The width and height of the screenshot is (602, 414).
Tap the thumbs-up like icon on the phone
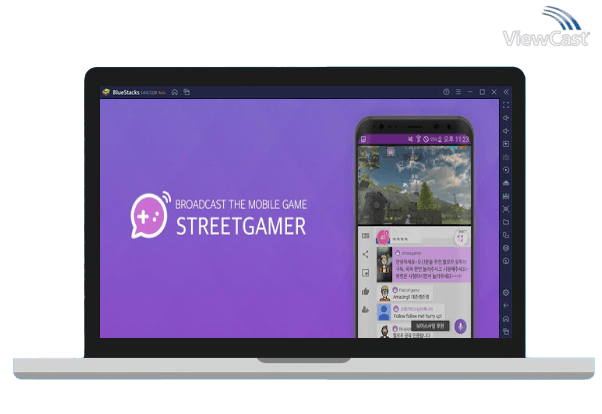point(366,291)
